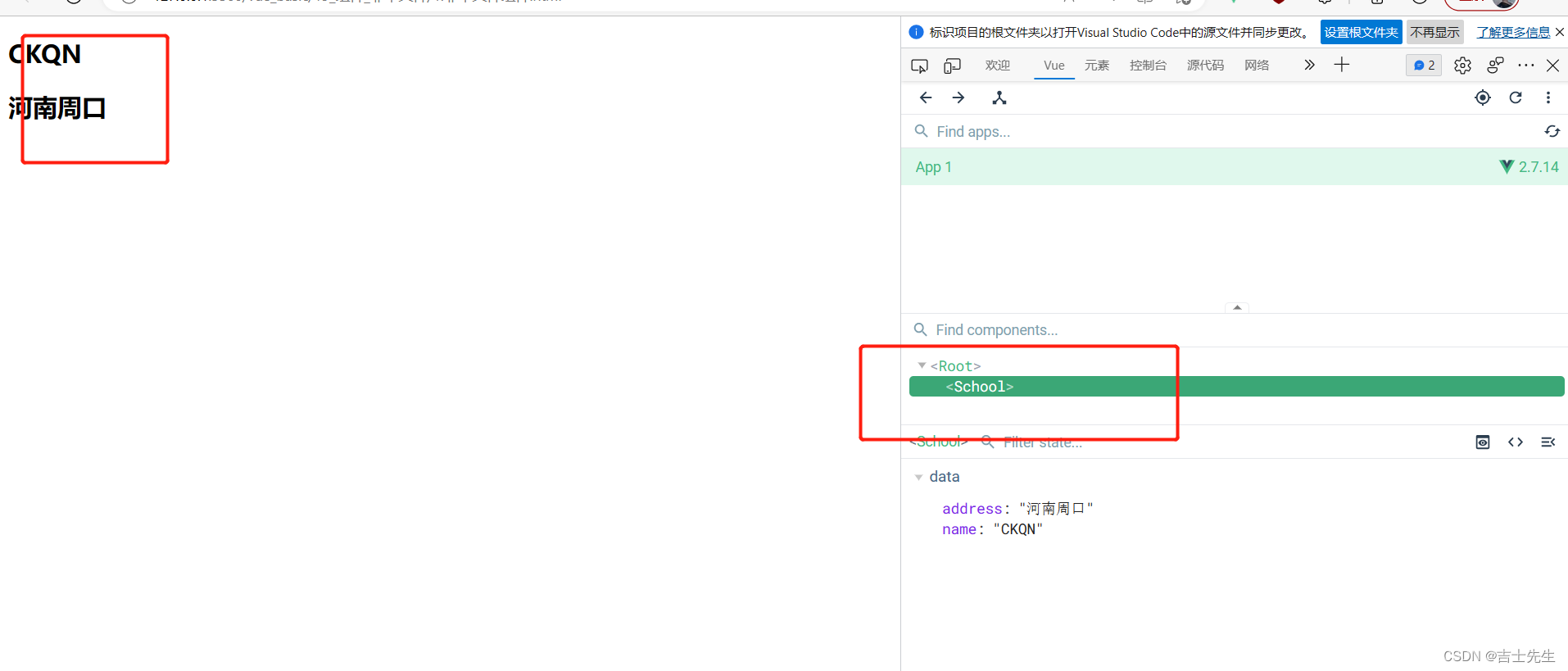Go forward in Vue devtools history
1568x671 pixels.
pos(958,97)
